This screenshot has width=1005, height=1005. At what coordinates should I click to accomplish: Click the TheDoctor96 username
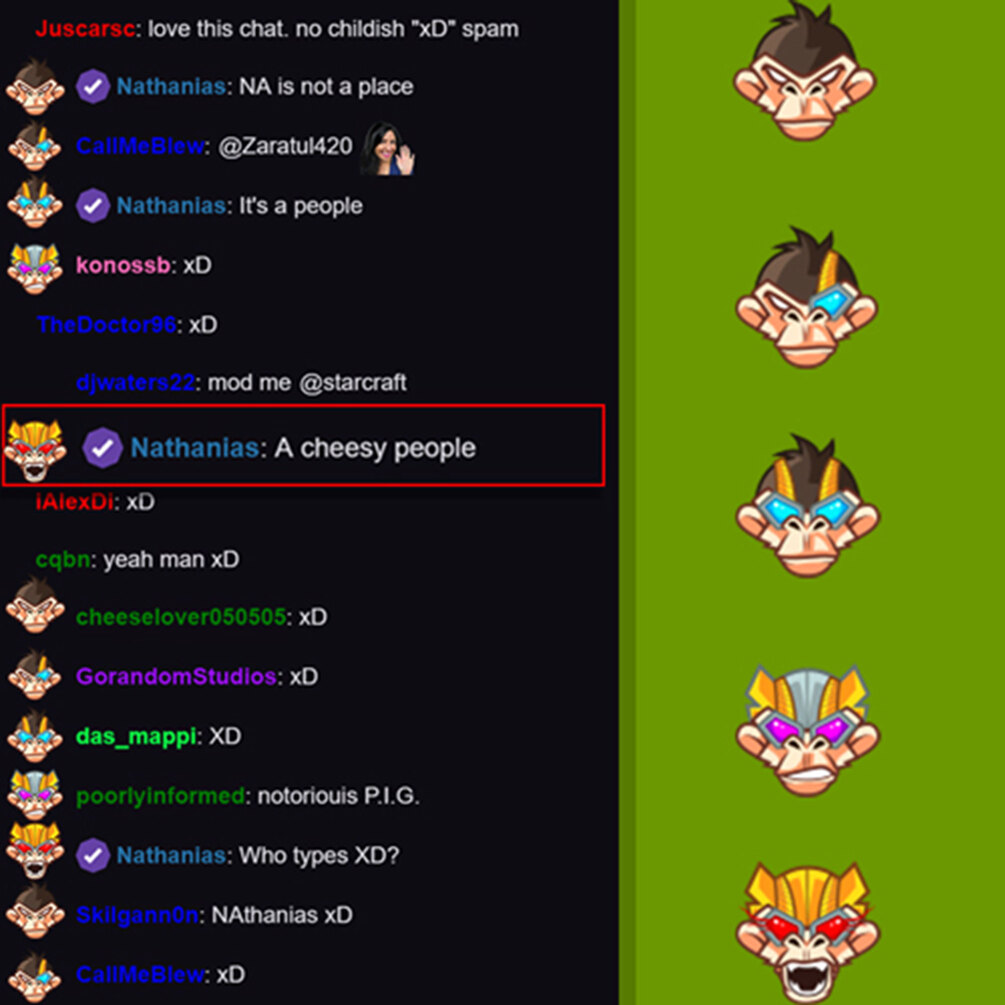pos(106,325)
